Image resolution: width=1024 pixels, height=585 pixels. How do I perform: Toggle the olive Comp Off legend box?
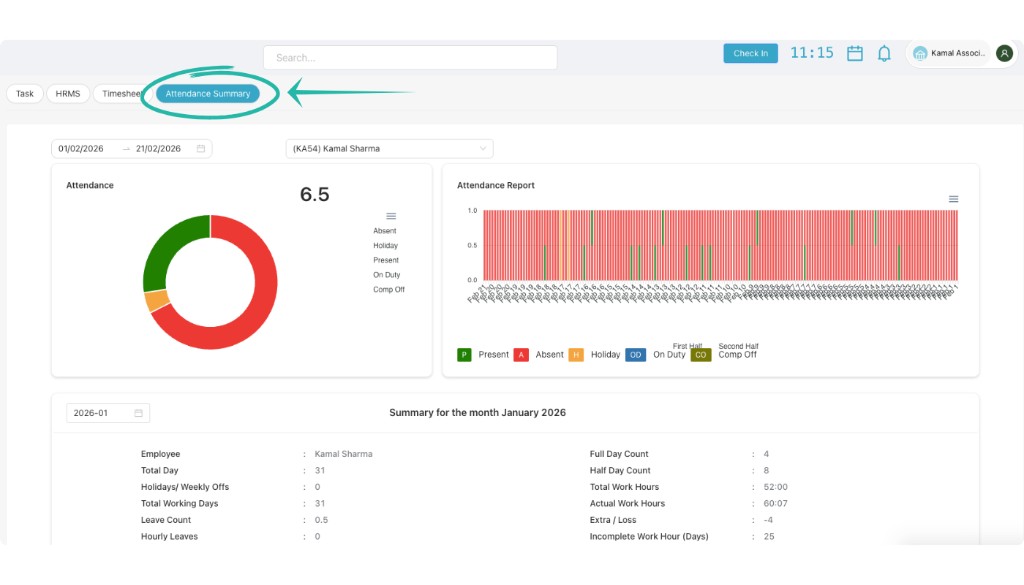click(700, 355)
